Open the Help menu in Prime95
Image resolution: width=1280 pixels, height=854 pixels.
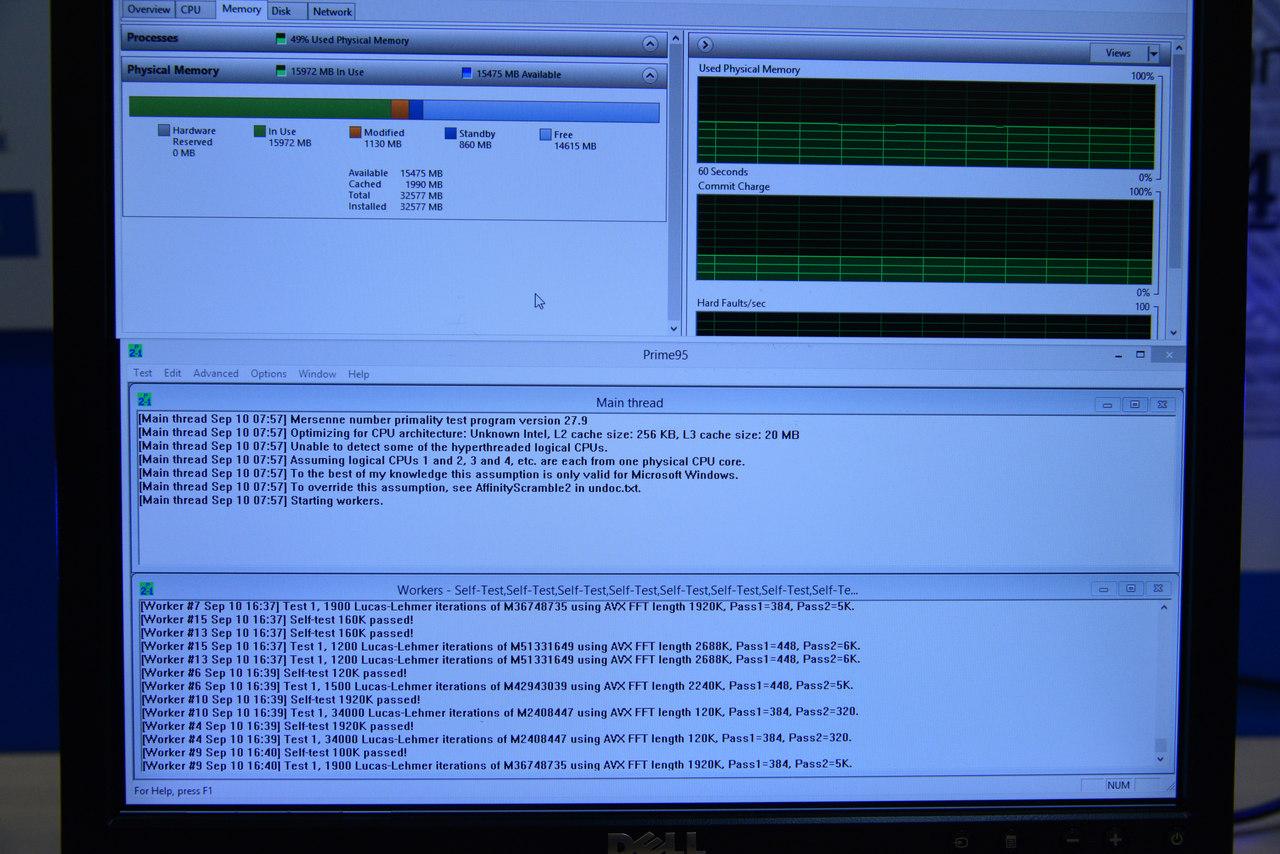tap(358, 374)
